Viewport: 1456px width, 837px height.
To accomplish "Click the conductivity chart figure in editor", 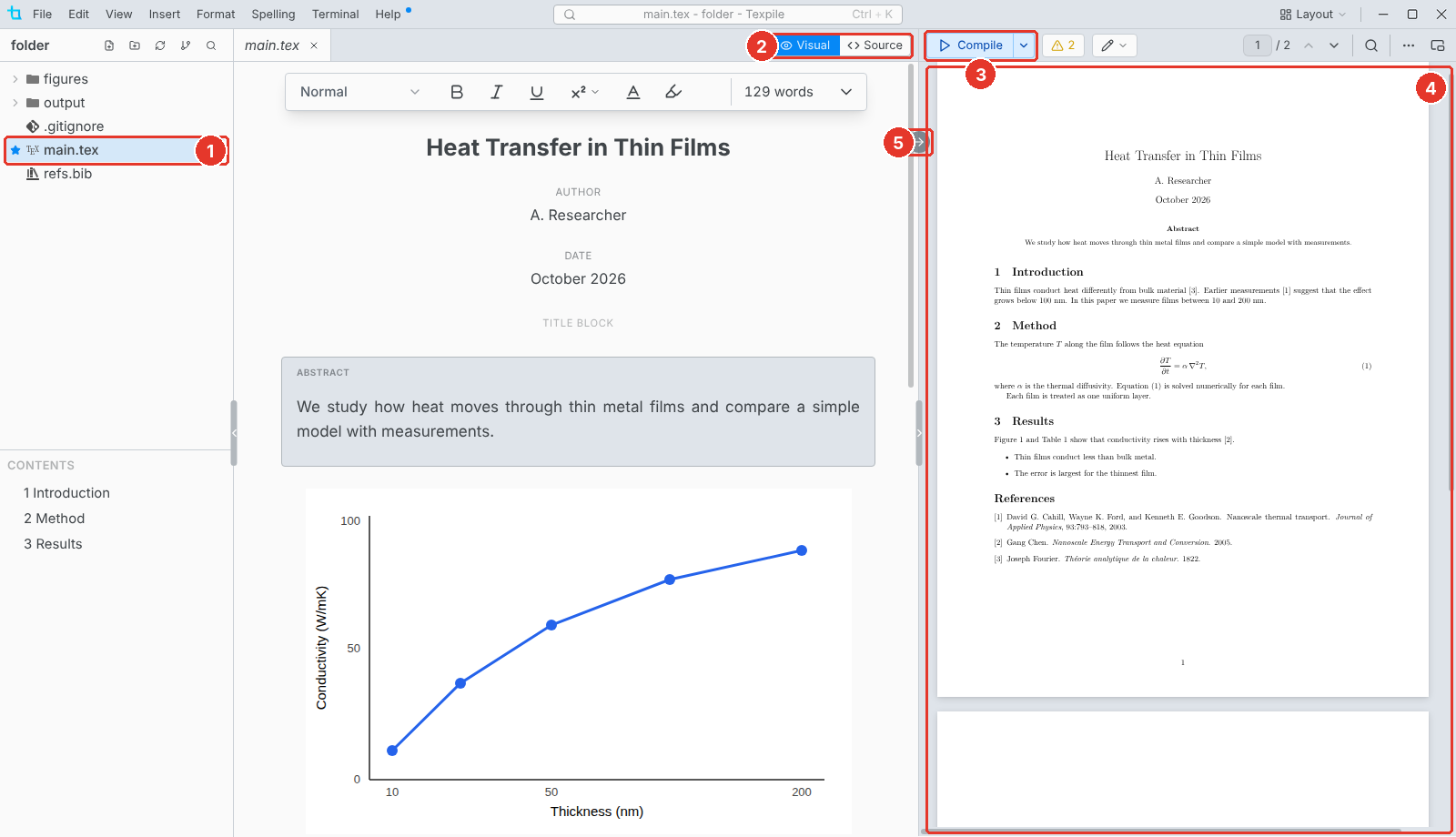I will (579, 661).
